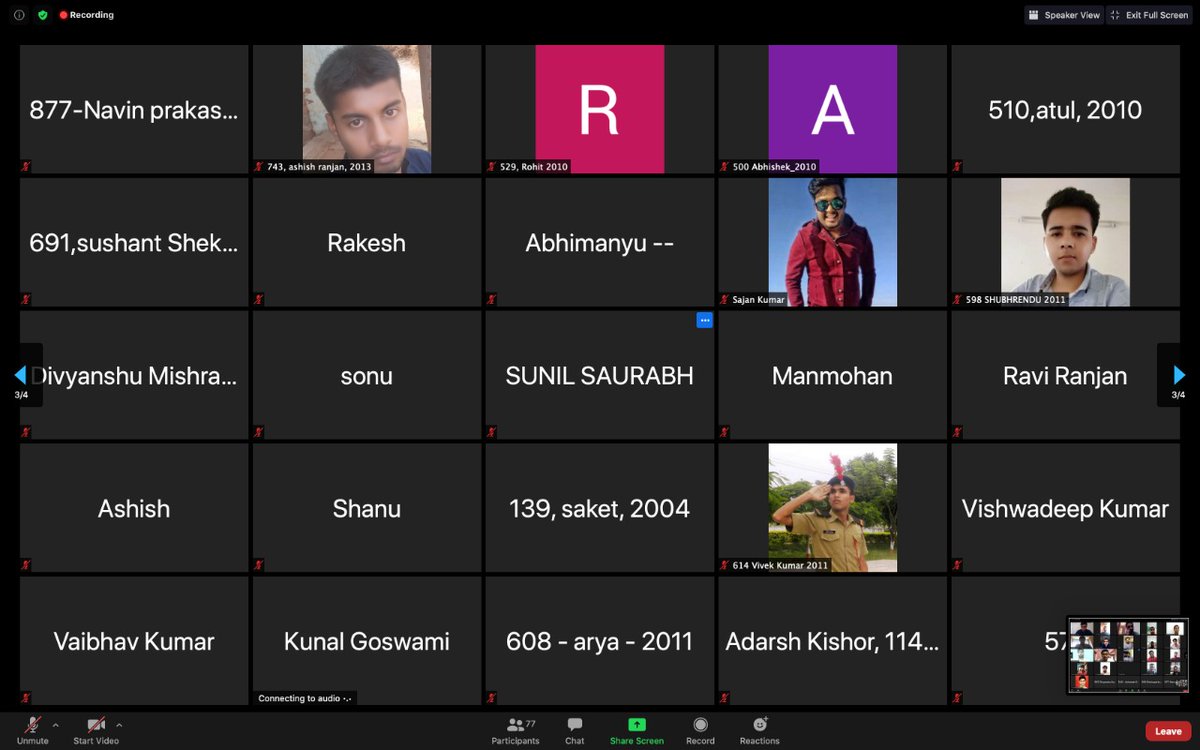
Task: Leave the meeting
Action: pyautogui.click(x=1168, y=731)
